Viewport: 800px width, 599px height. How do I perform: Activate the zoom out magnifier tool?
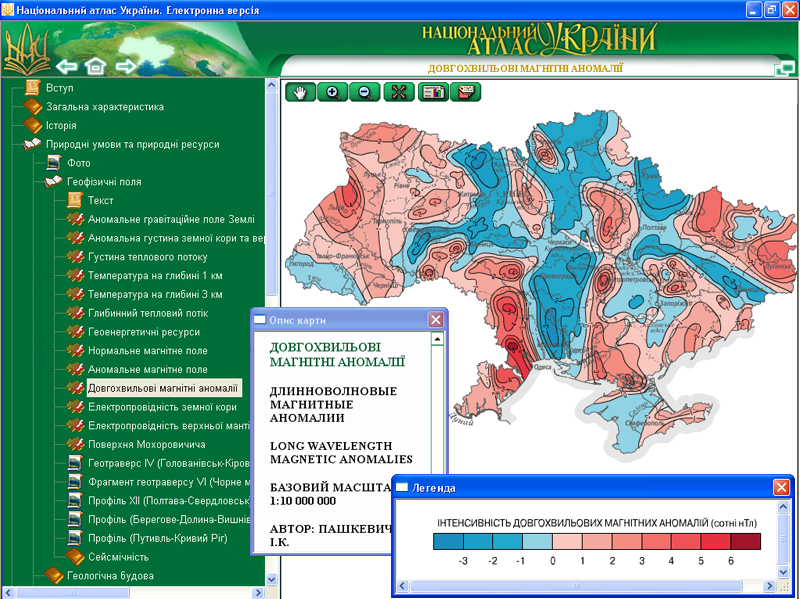[x=364, y=92]
